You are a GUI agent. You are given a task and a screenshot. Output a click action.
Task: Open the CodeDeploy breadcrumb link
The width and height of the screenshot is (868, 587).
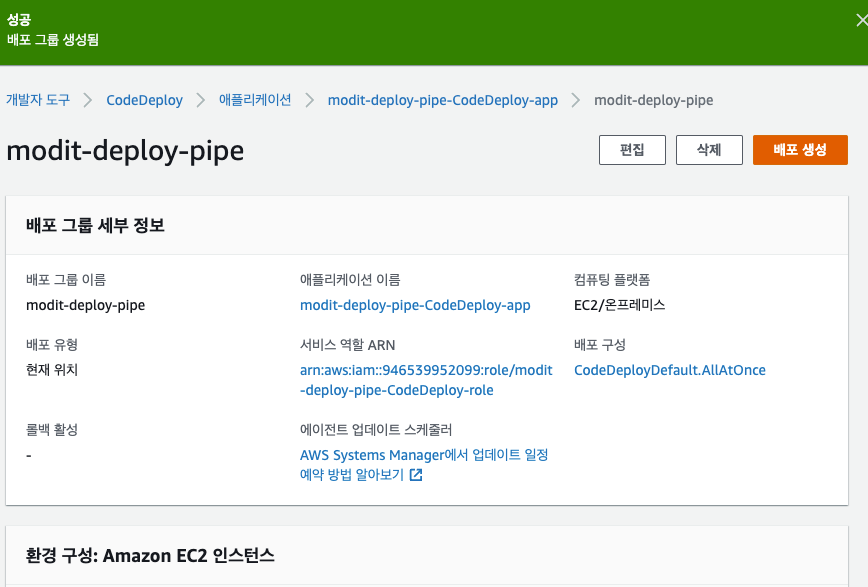click(144, 100)
